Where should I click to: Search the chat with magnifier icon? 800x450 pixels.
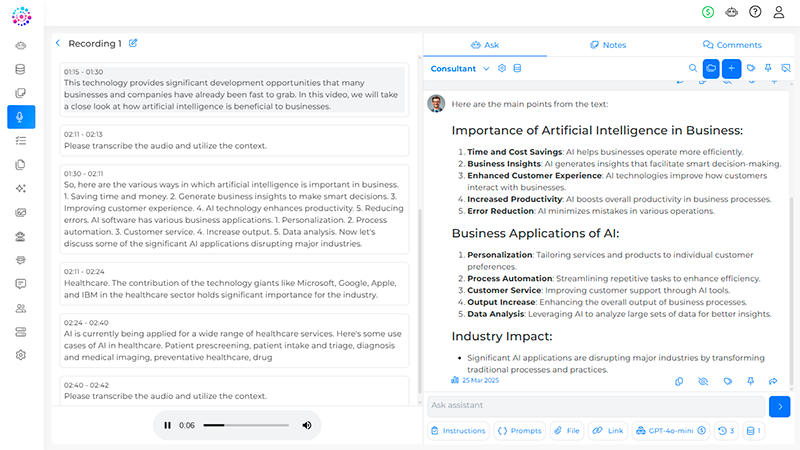(x=693, y=68)
